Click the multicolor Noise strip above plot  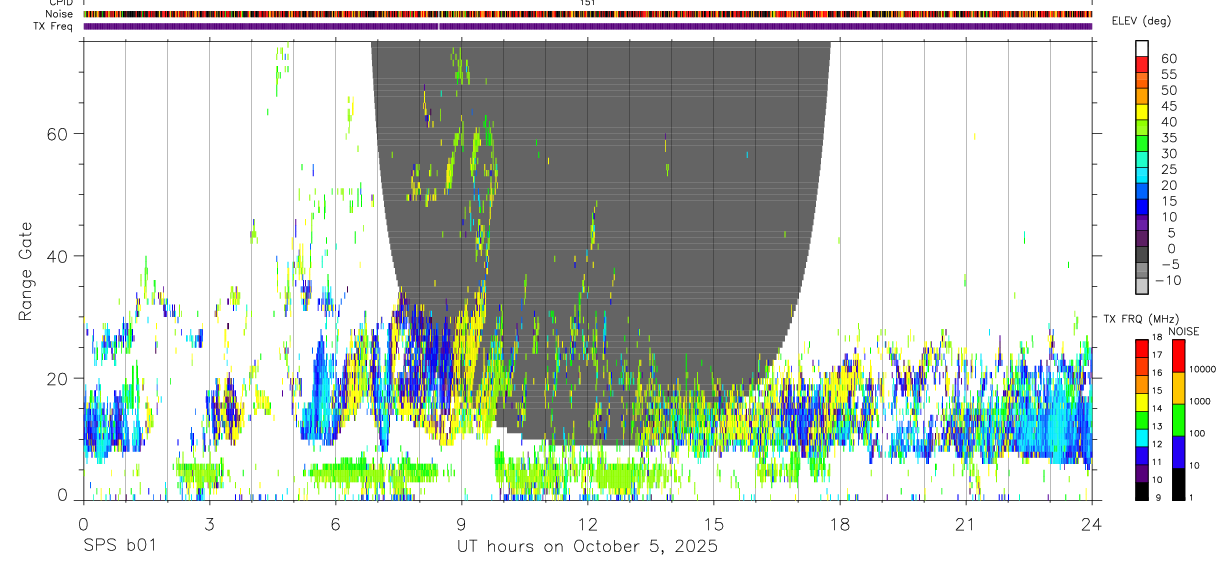(588, 14)
